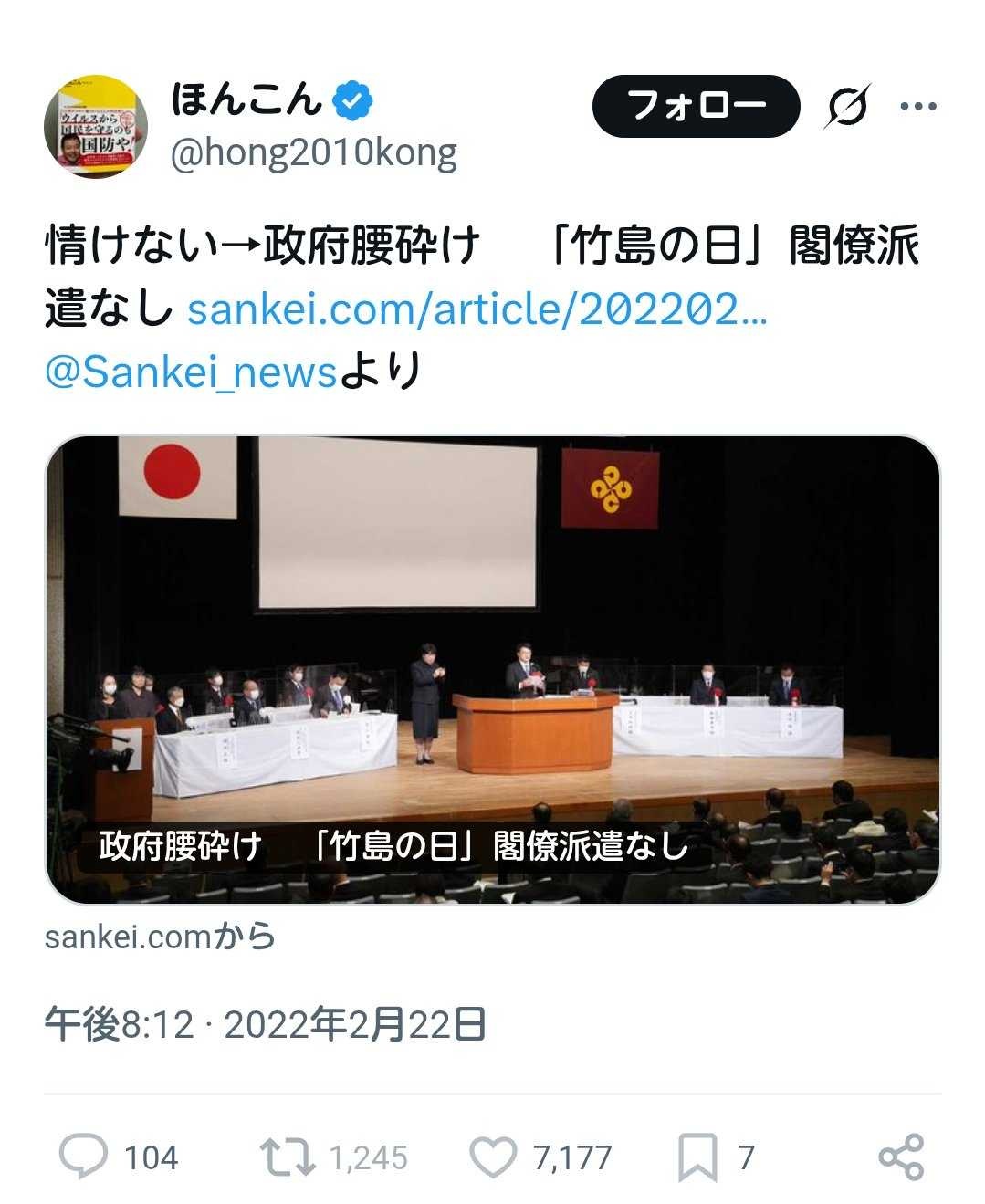Tap the フォロー follow button
Image resolution: width=985 pixels, height=1204 pixels.
coord(696,106)
